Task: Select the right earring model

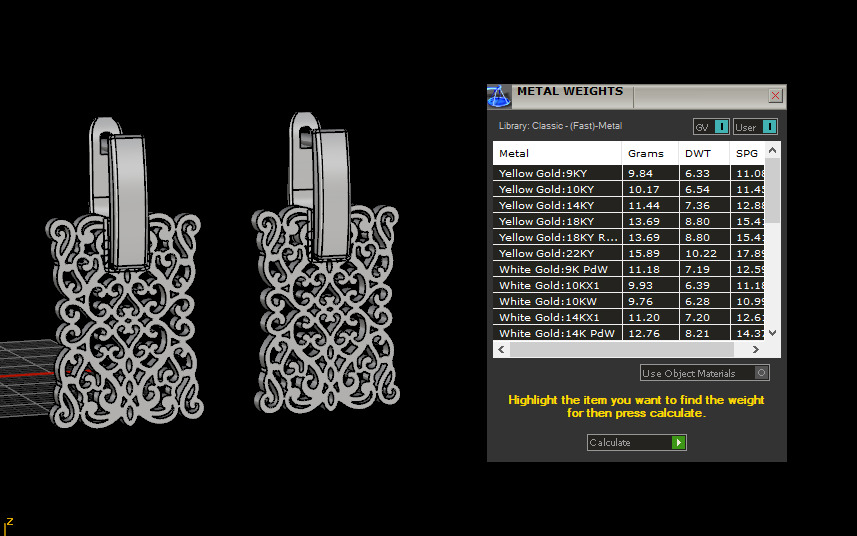Action: (x=326, y=262)
